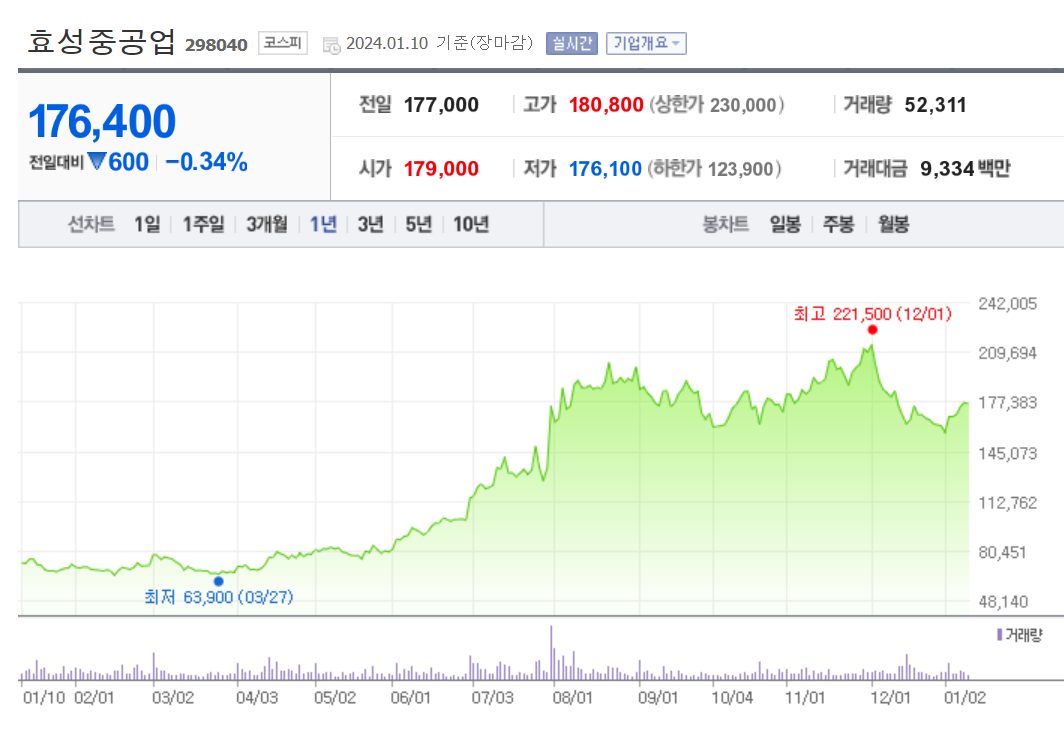1064x740 pixels.
Task: Click the 저가 value 176,100
Action: pos(605,168)
